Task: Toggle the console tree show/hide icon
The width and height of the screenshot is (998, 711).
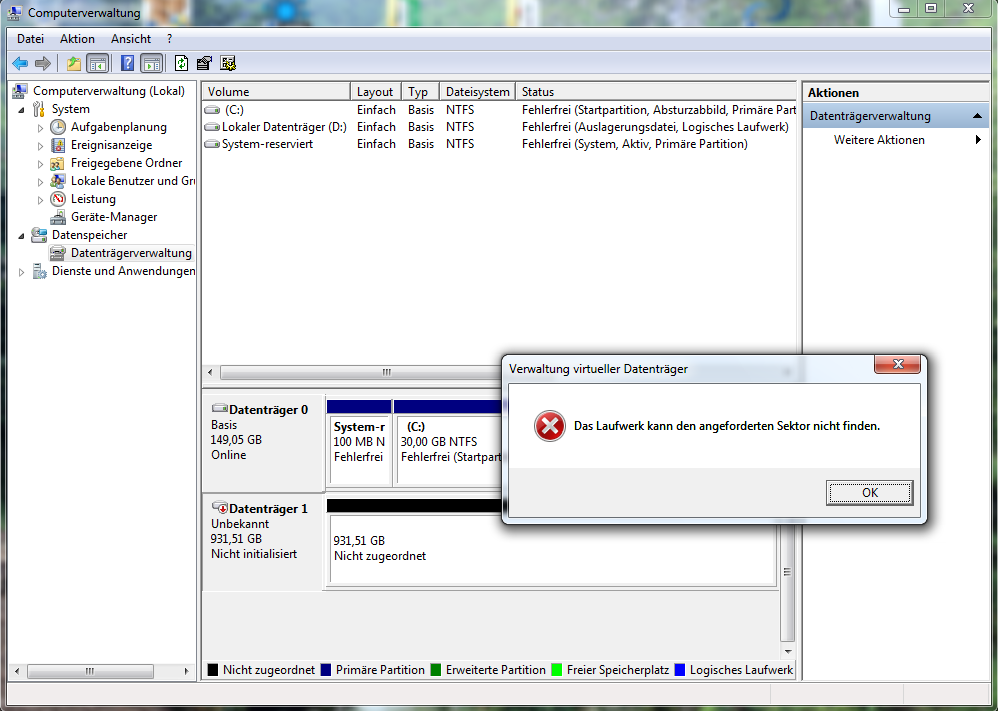Action: [x=97, y=63]
